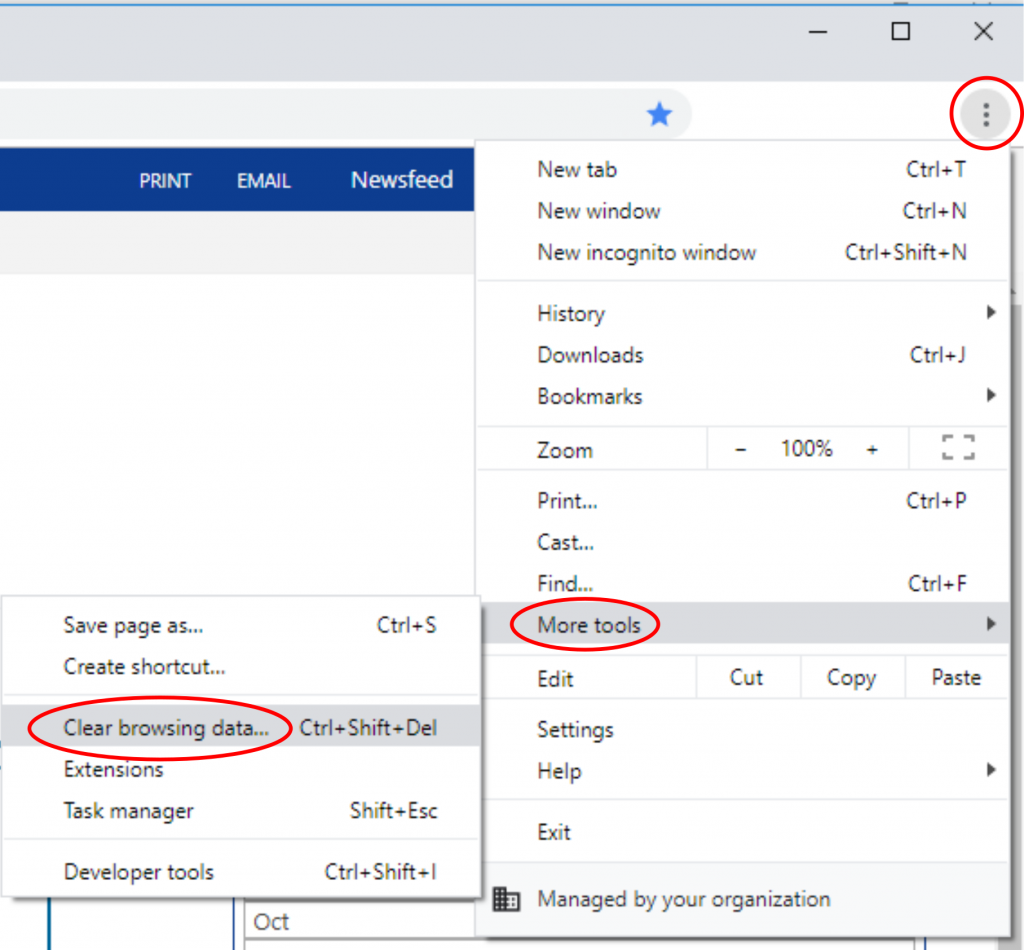Click the Cut button in Edit row
This screenshot has width=1024, height=950.
point(746,678)
